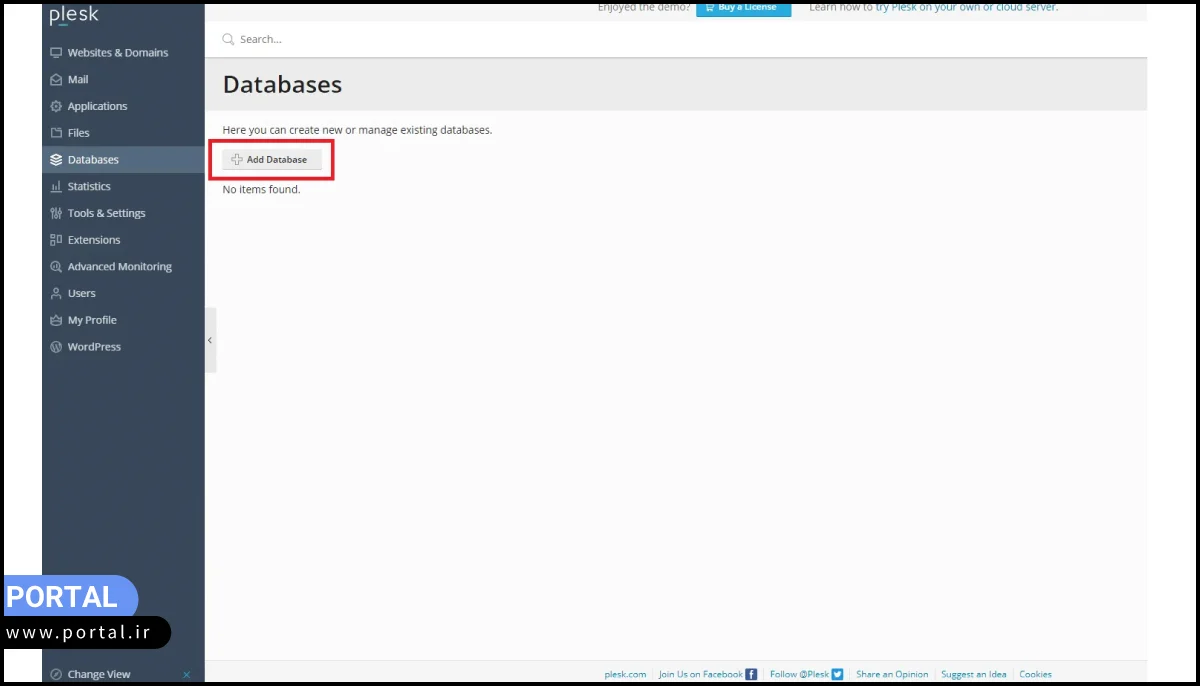Viewport: 1200px width, 686px height.
Task: Open the Applications panel
Action: (97, 106)
